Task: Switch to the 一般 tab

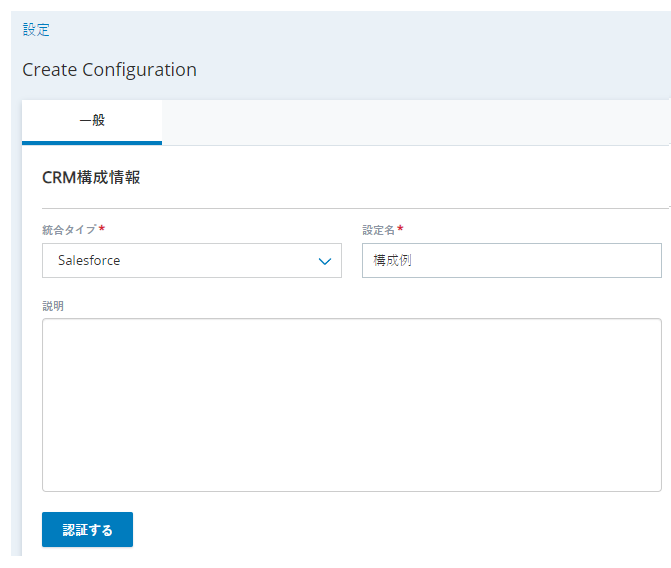Action: coord(92,122)
